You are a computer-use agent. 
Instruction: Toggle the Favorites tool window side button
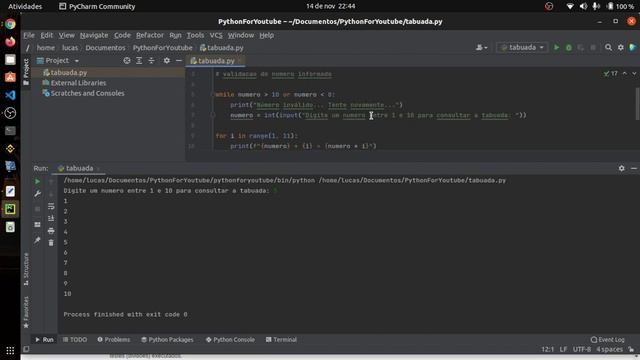point(26,312)
